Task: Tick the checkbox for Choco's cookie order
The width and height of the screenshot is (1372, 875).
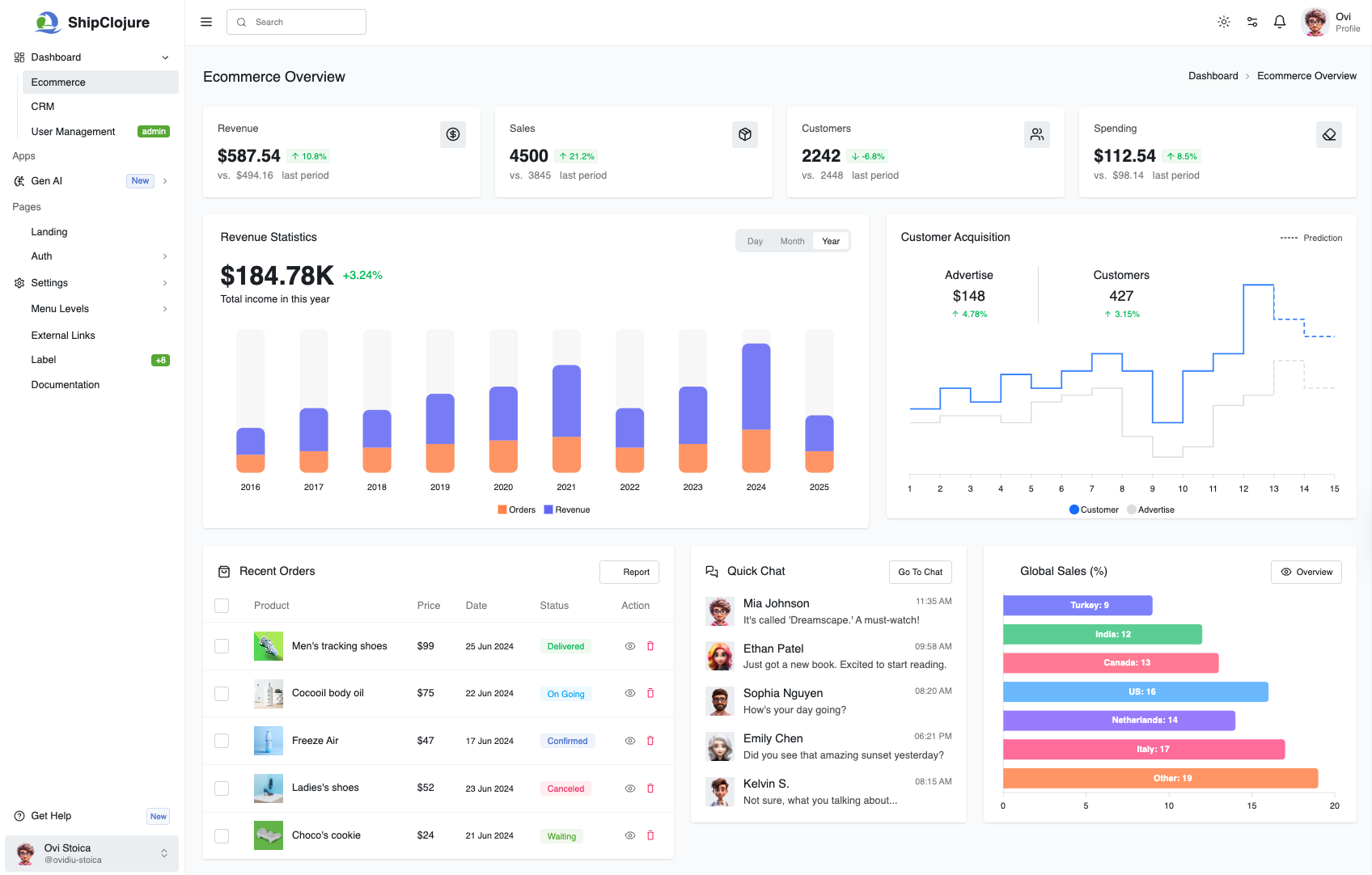Action: pyautogui.click(x=222, y=835)
